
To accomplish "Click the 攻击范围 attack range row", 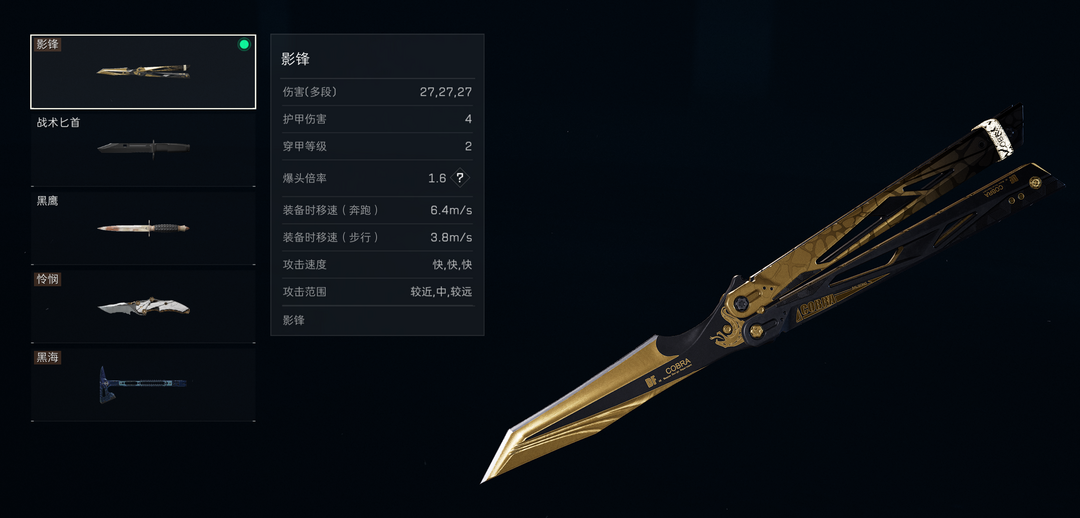I will pos(377,292).
